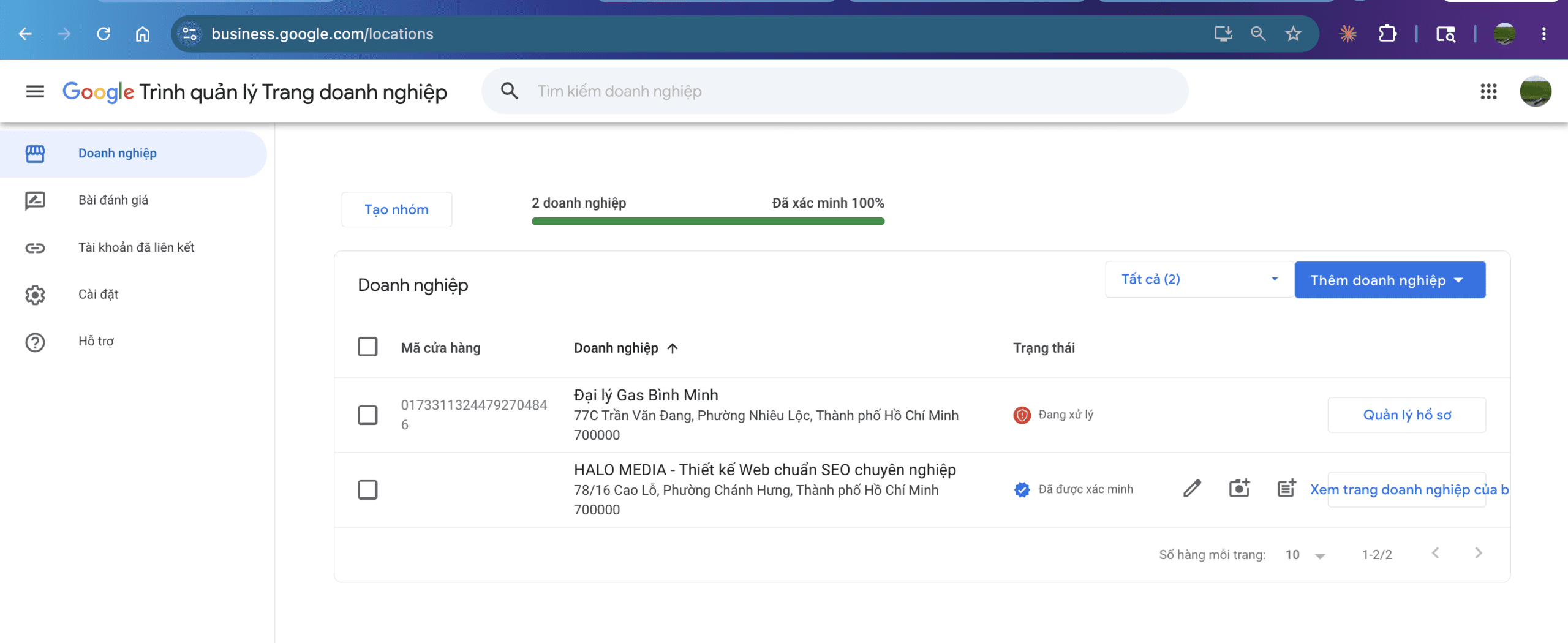Open the browser profile avatar in toolbar

pos(1504,34)
